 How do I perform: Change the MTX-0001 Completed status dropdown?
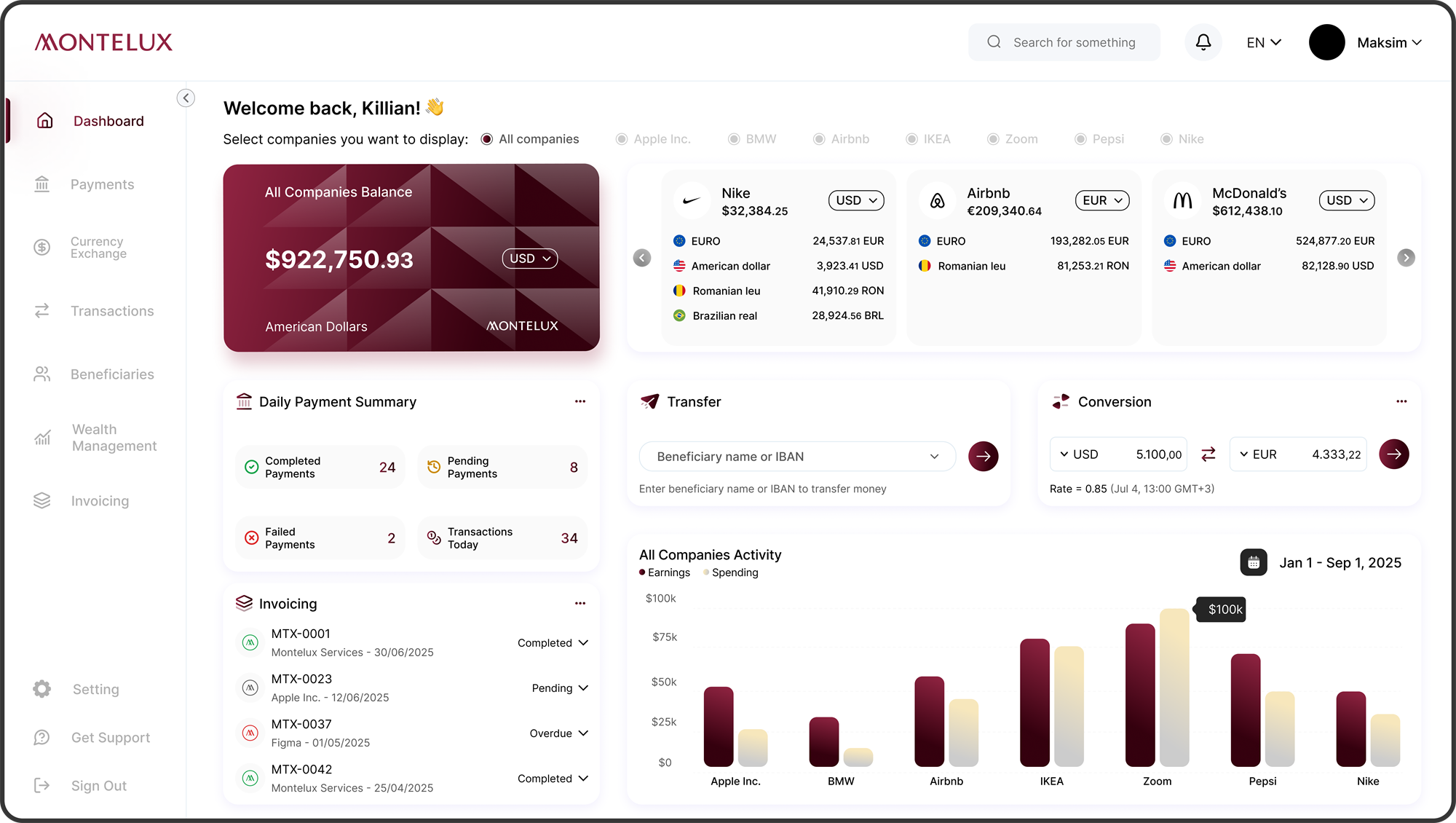(x=553, y=642)
